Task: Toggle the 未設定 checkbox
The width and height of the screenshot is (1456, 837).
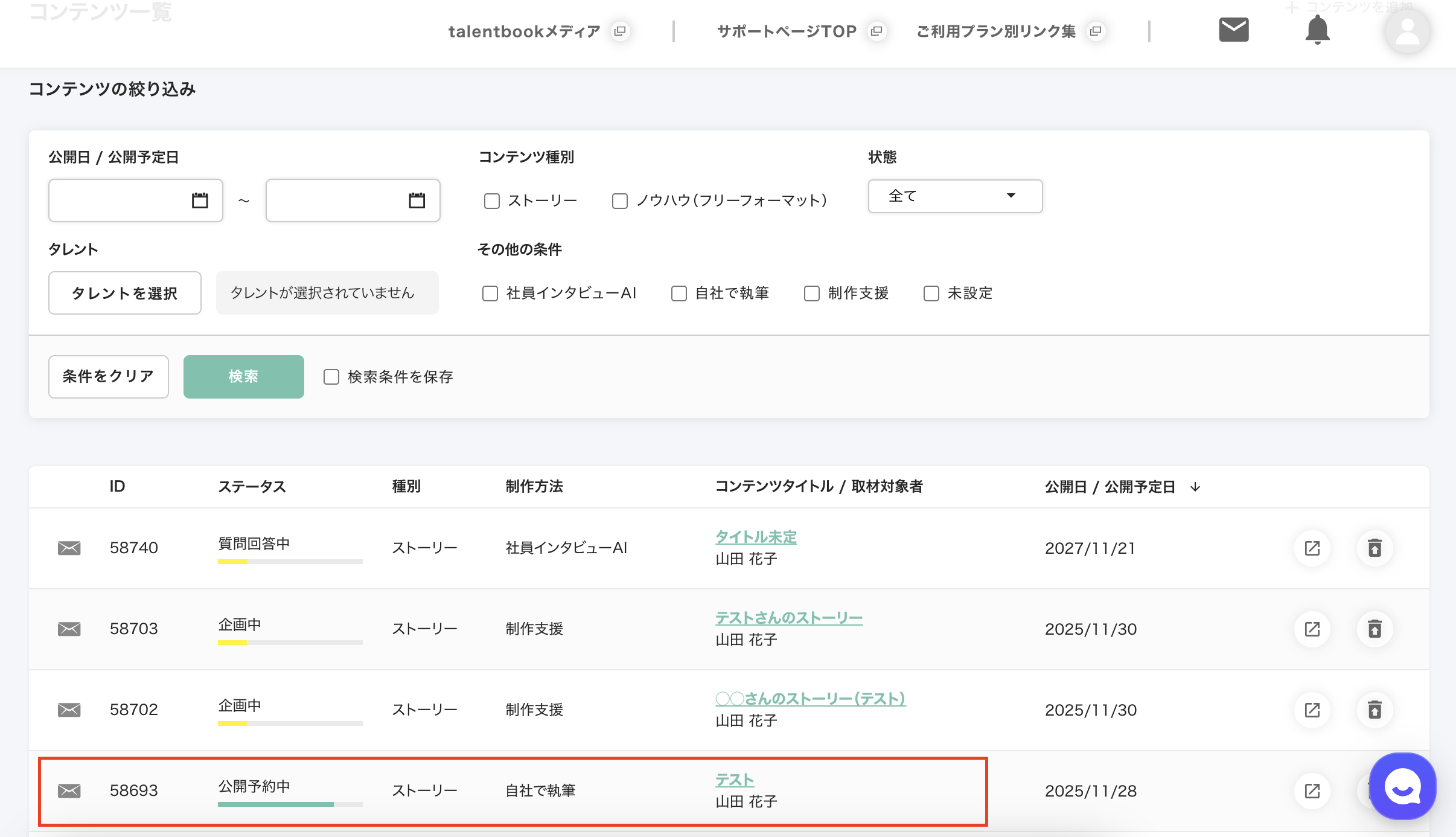Action: click(931, 293)
